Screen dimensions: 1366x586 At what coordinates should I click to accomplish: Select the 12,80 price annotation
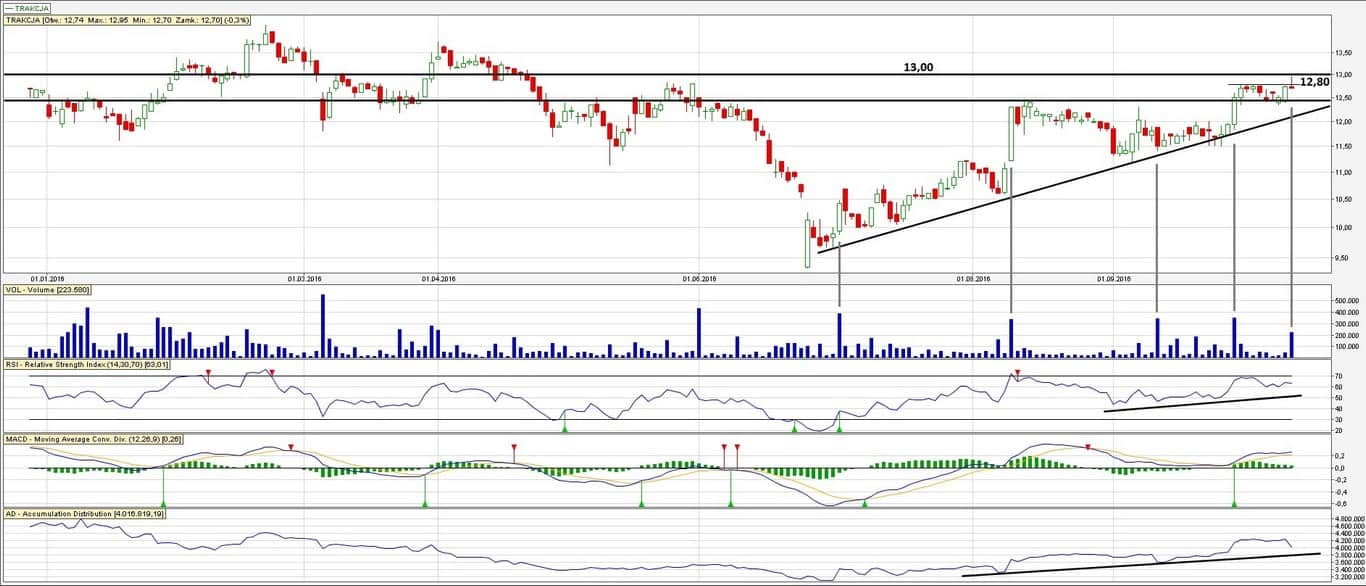click(x=1314, y=82)
